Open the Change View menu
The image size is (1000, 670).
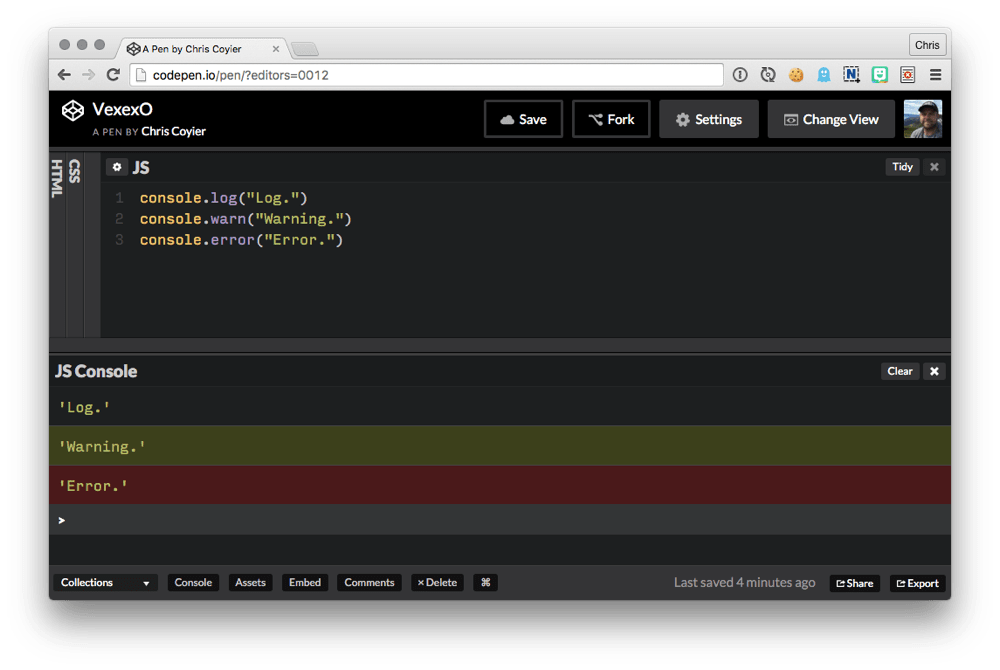(x=831, y=119)
